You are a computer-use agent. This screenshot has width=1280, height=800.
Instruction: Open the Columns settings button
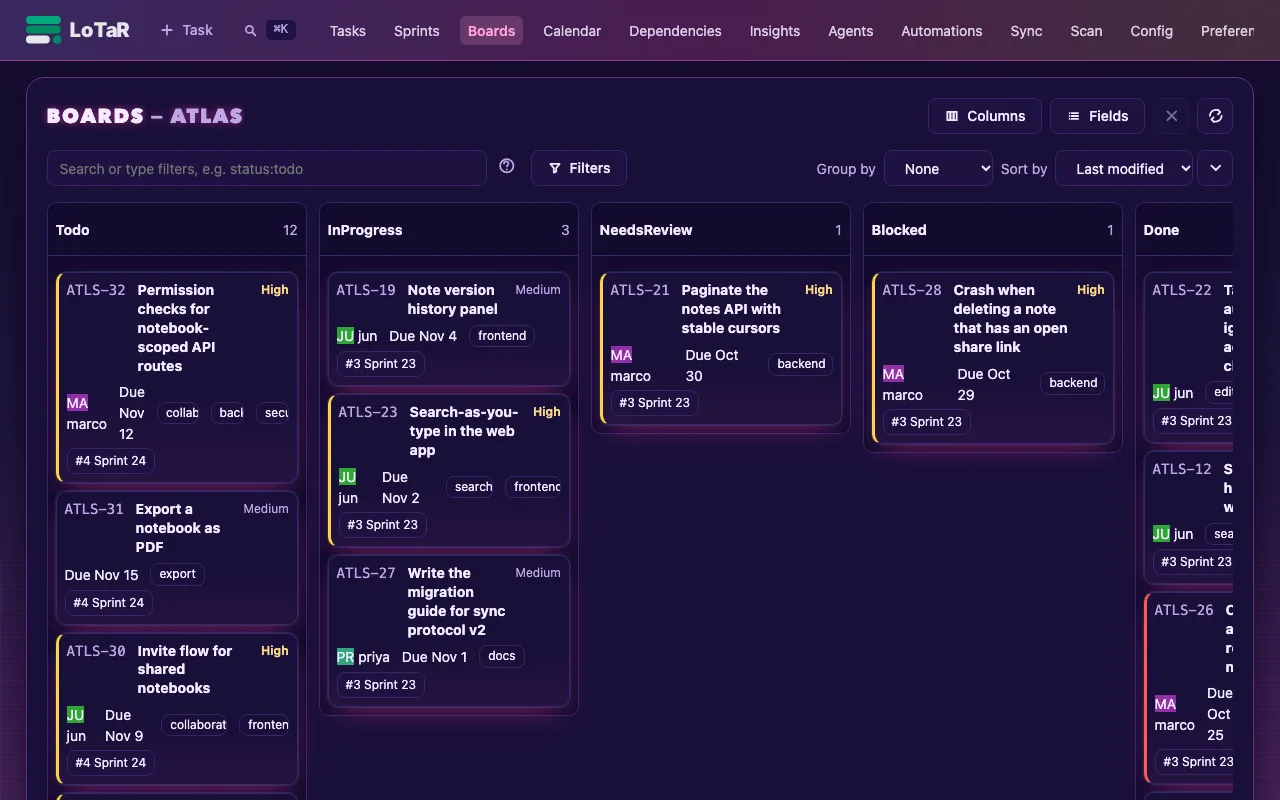coord(985,116)
